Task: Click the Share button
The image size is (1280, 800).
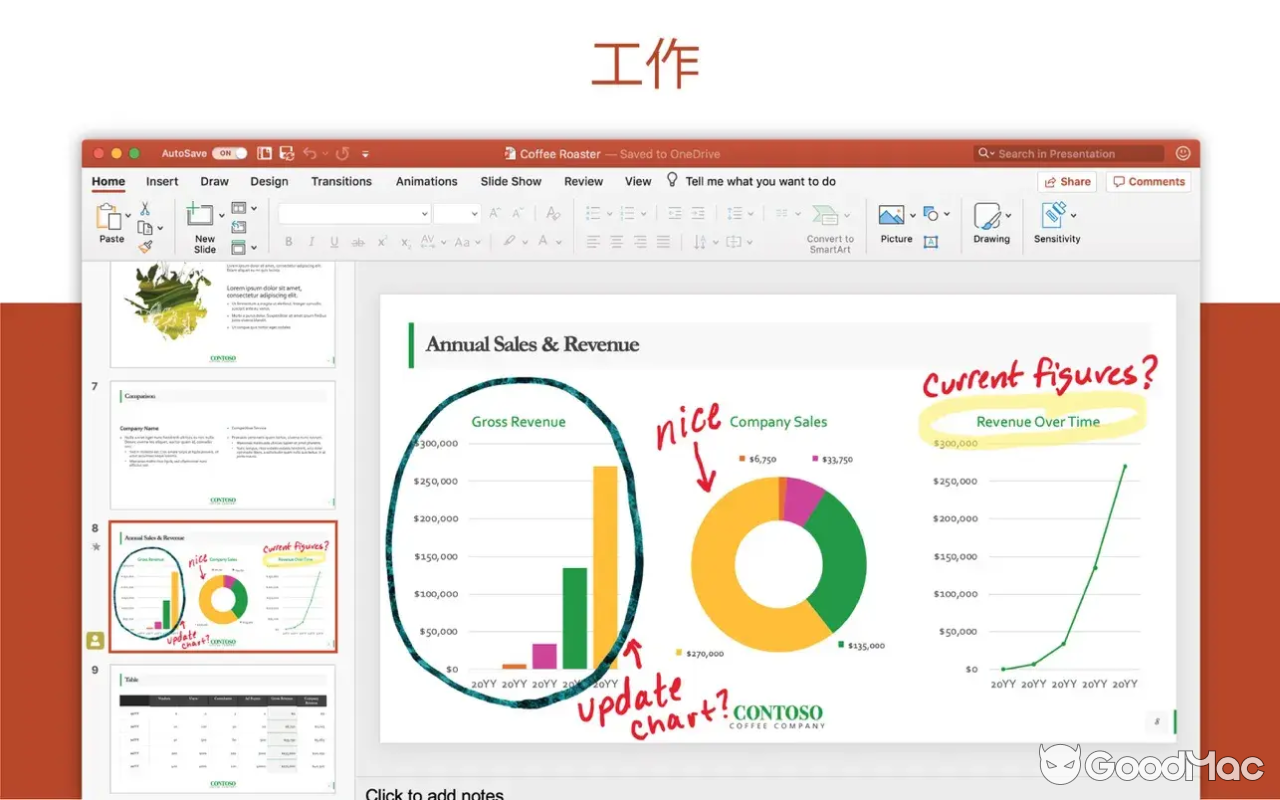Action: (1066, 181)
